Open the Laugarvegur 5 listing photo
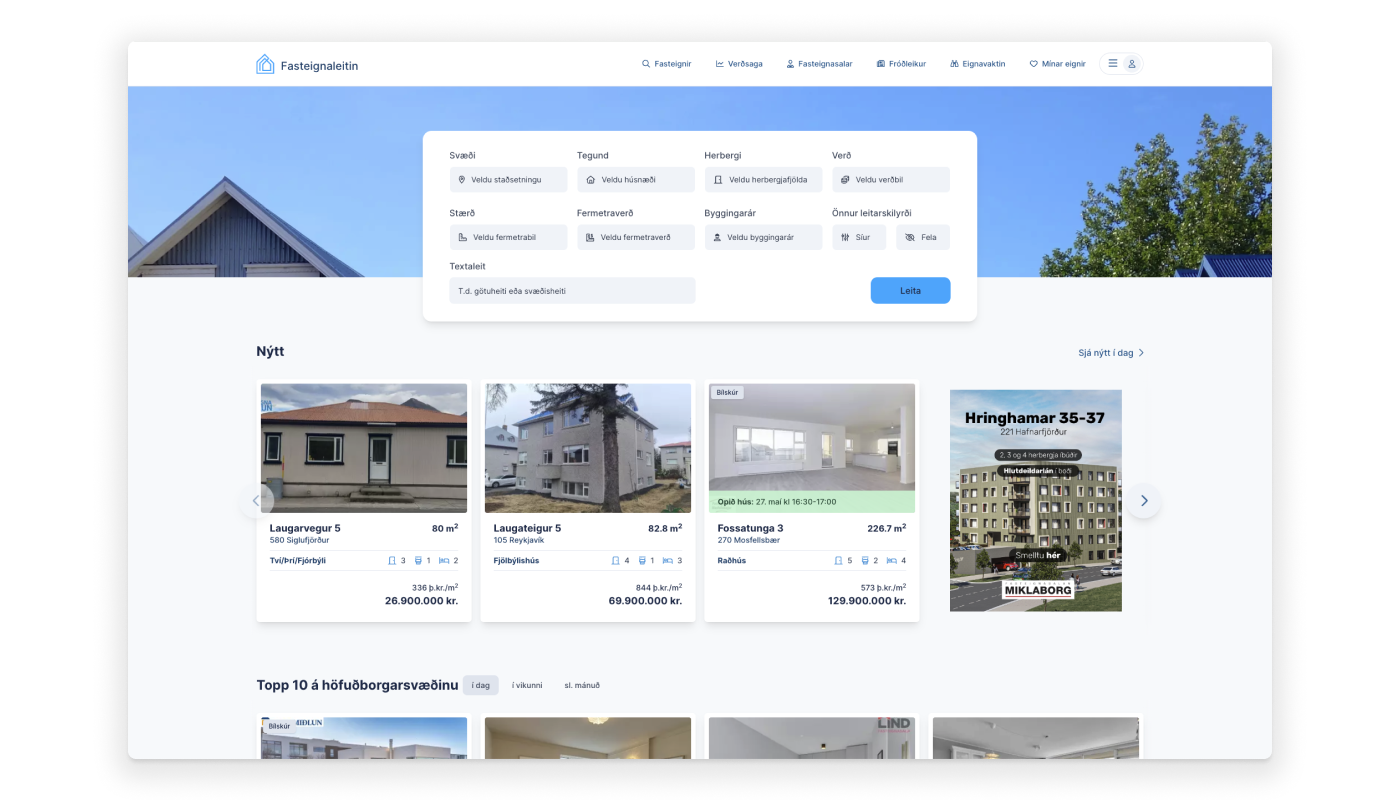The image size is (1400, 800). (364, 448)
